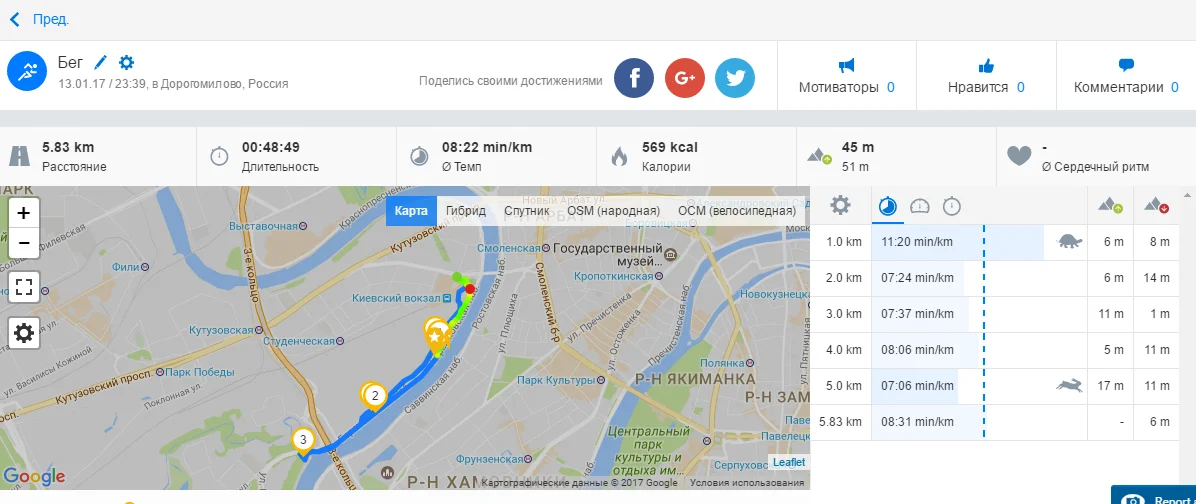Click kilometer marker 2 on the map
1196x504 pixels.
pos(374,397)
